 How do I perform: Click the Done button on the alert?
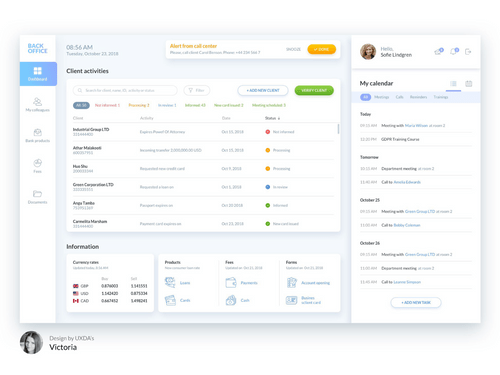click(x=321, y=49)
